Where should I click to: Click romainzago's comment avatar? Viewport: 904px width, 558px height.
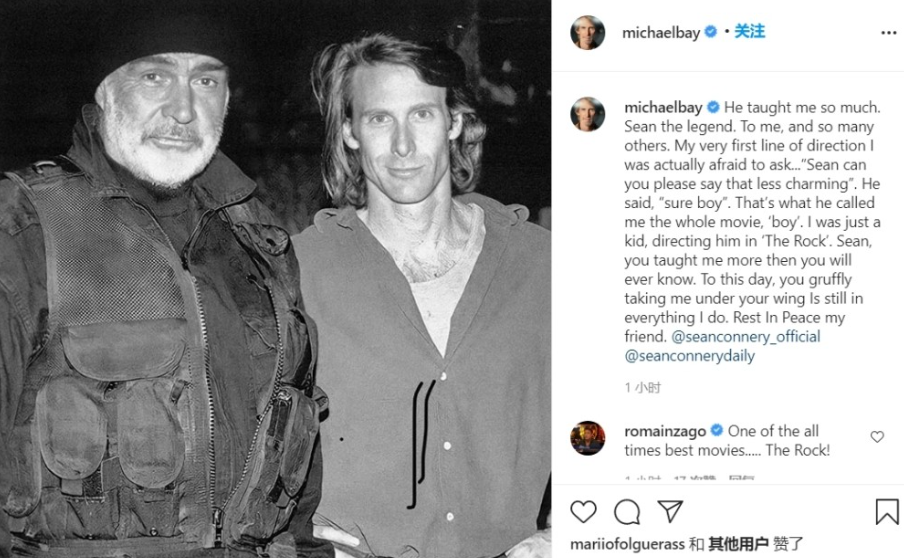click(587, 438)
